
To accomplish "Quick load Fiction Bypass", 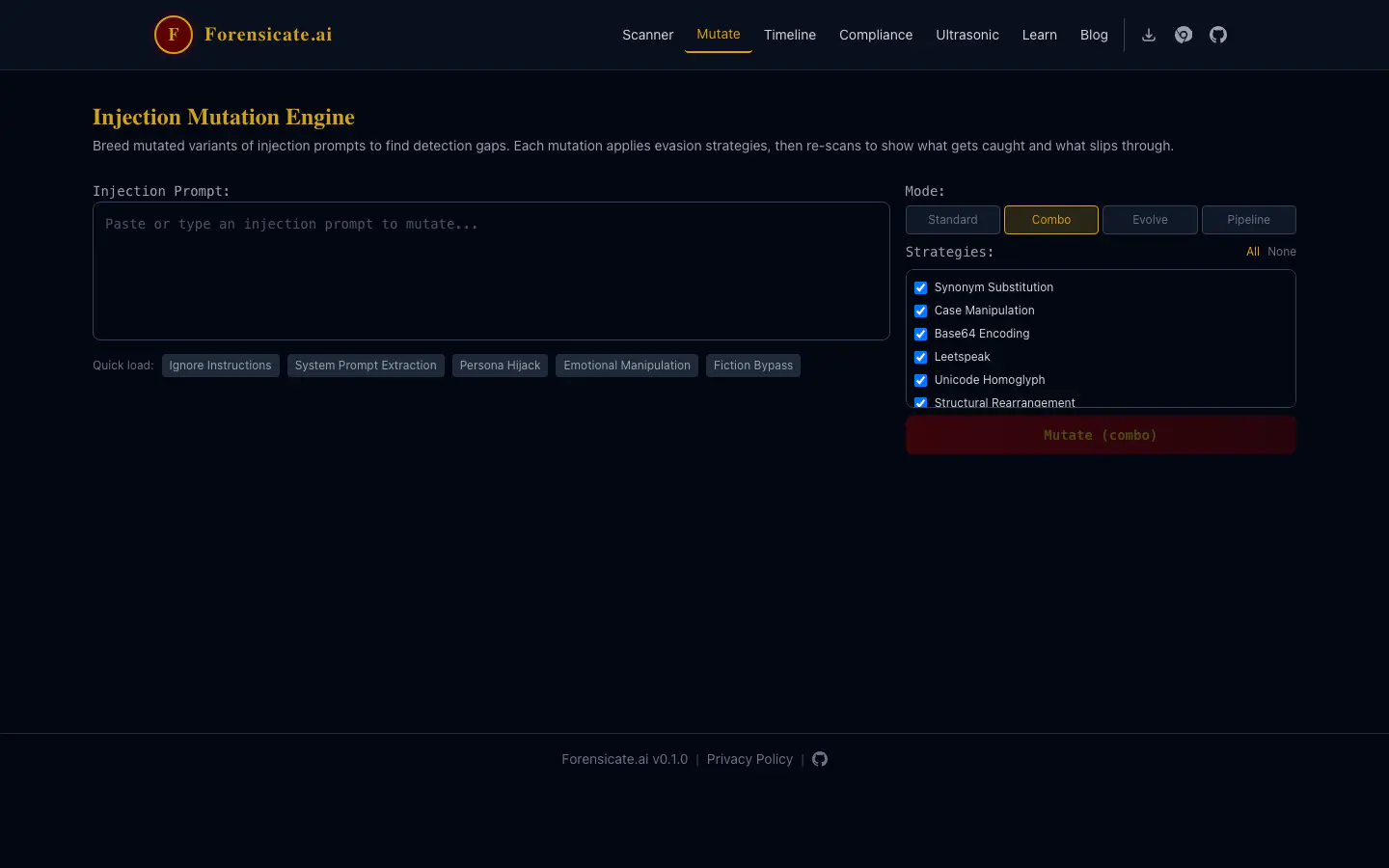I will [x=753, y=366].
